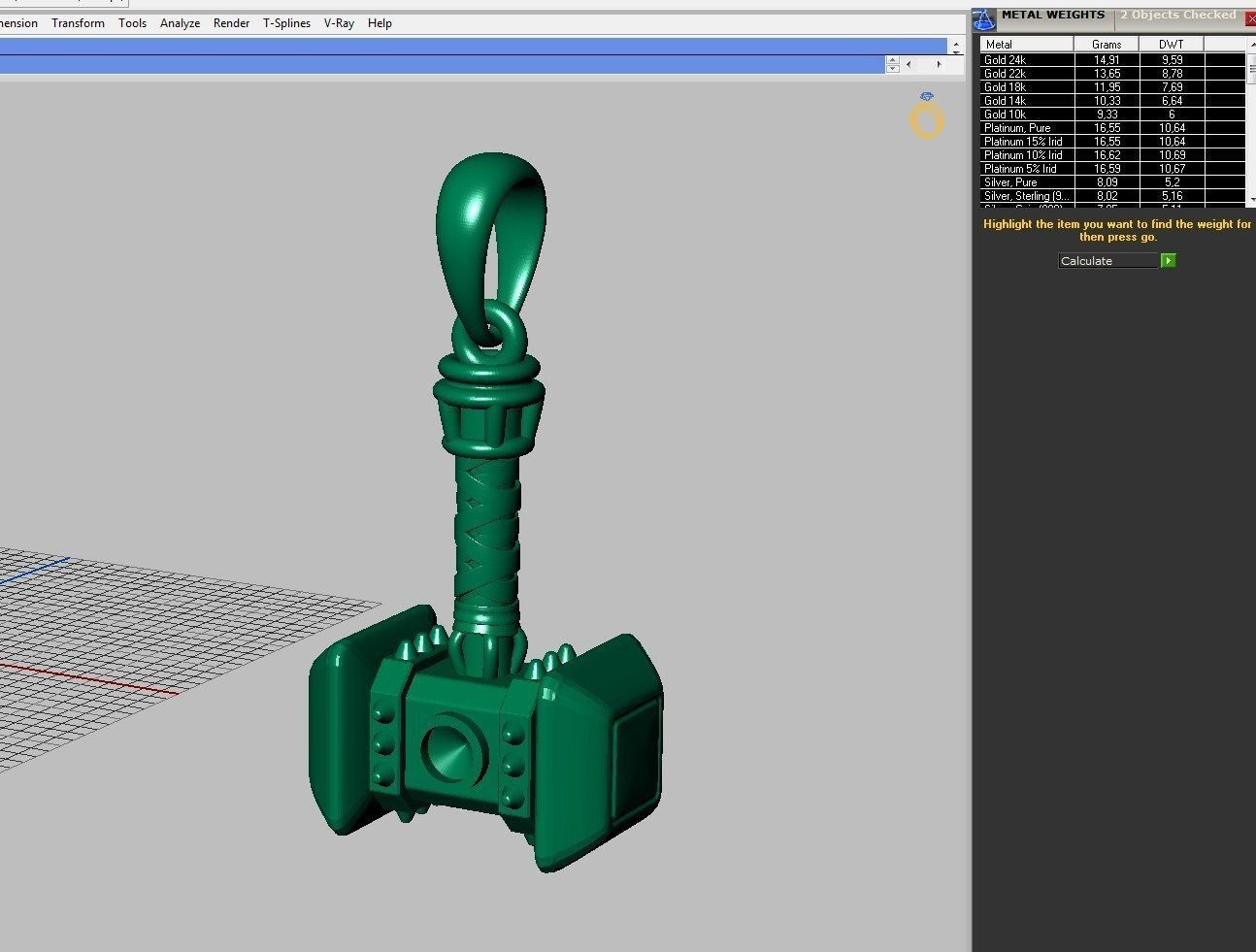Select the Silver, Pure row
This screenshot has height=952, width=1256.
click(1112, 181)
